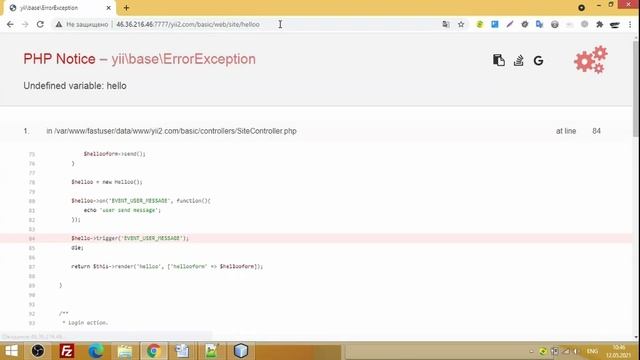Image resolution: width=640 pixels, height=360 pixels.
Task: Click the '$helloo = new Helloo();' code line
Action: click(x=107, y=182)
